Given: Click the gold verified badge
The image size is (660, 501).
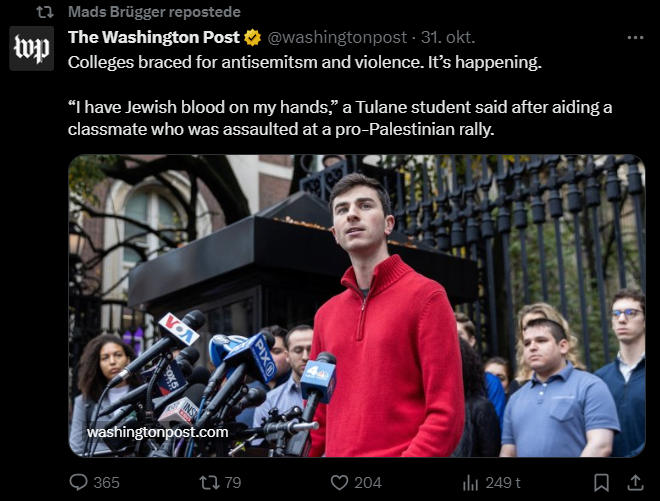Looking at the screenshot, I should click(253, 38).
